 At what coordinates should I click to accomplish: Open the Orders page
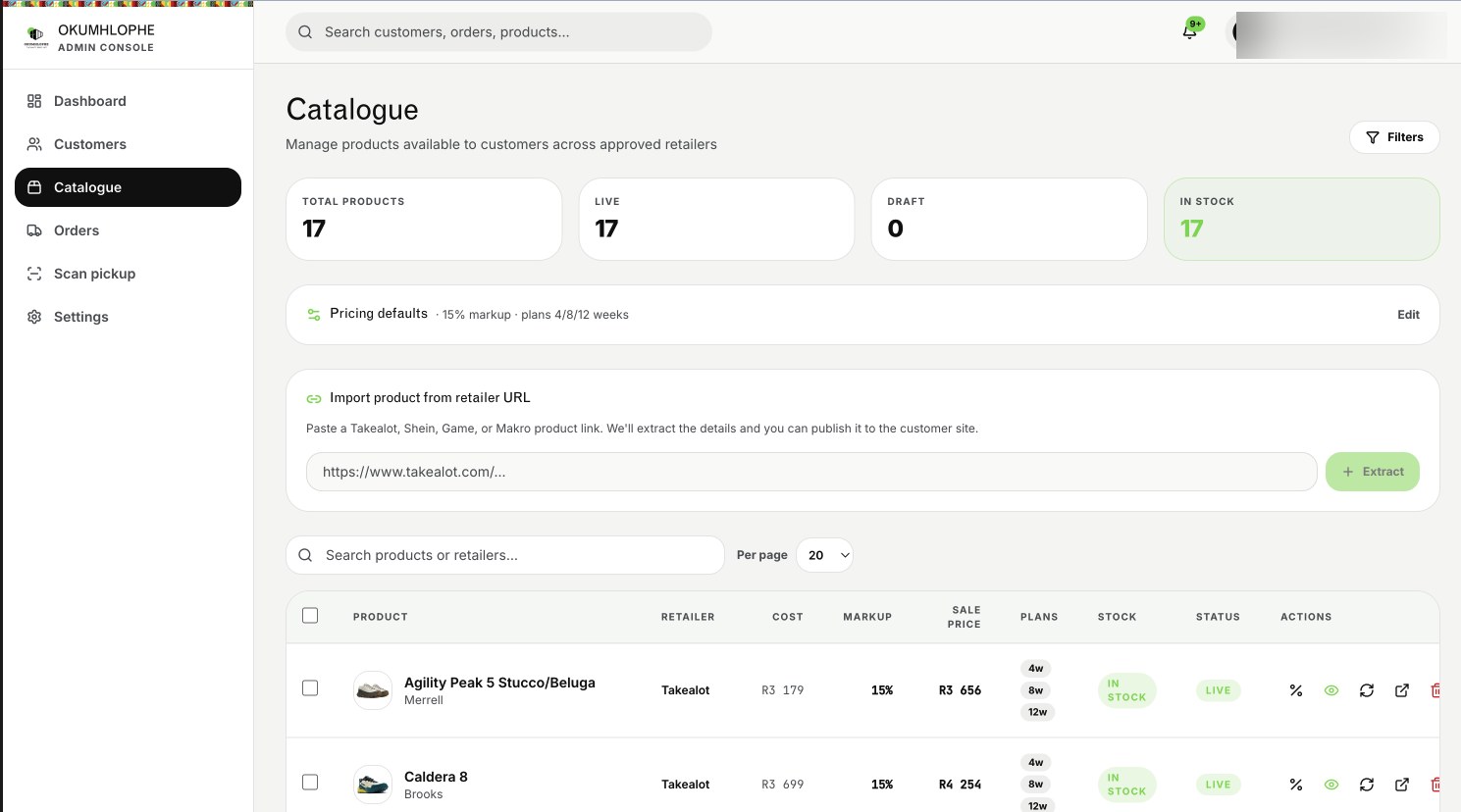click(128, 230)
